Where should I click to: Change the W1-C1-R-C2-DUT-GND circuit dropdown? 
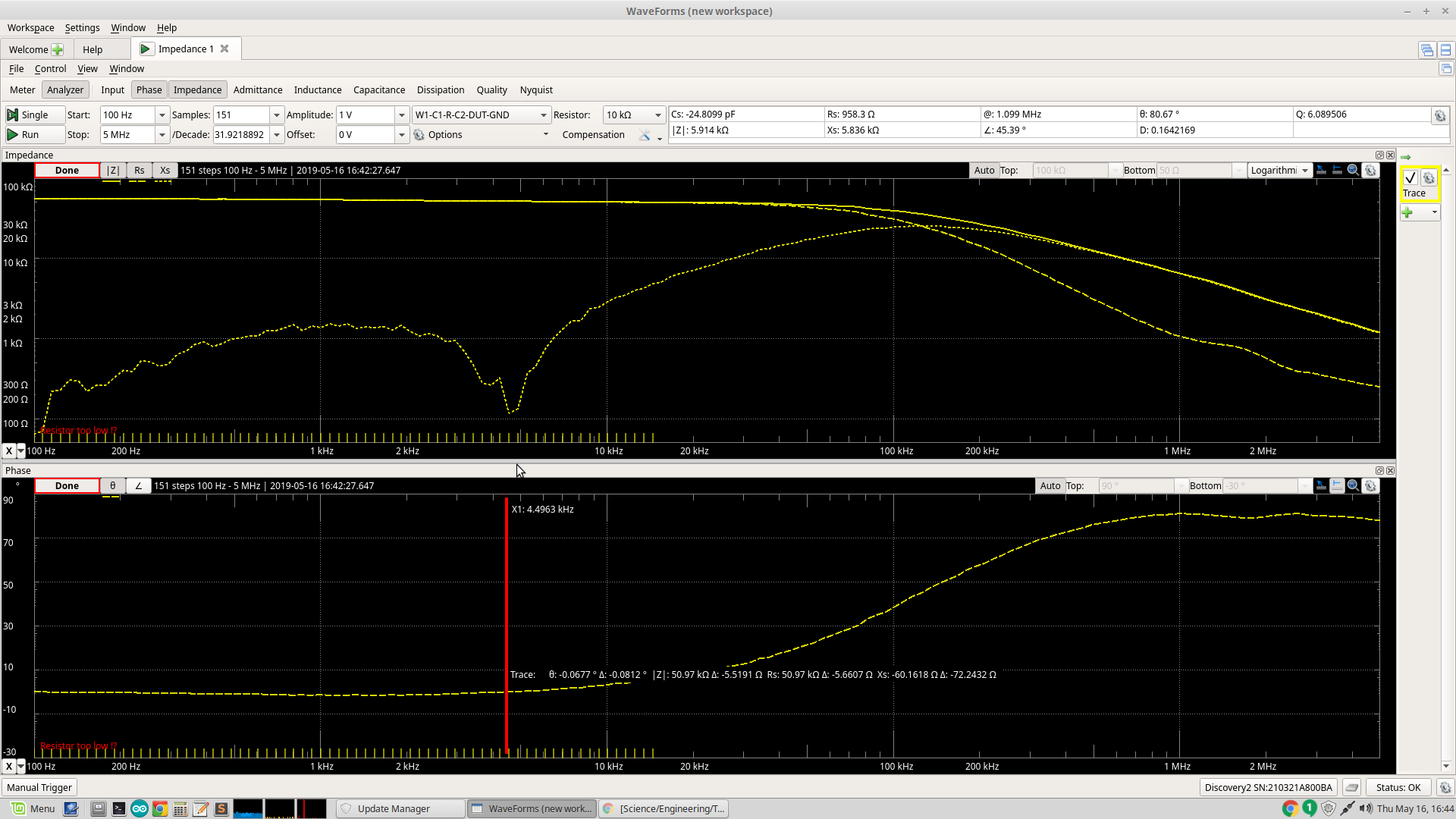[481, 115]
